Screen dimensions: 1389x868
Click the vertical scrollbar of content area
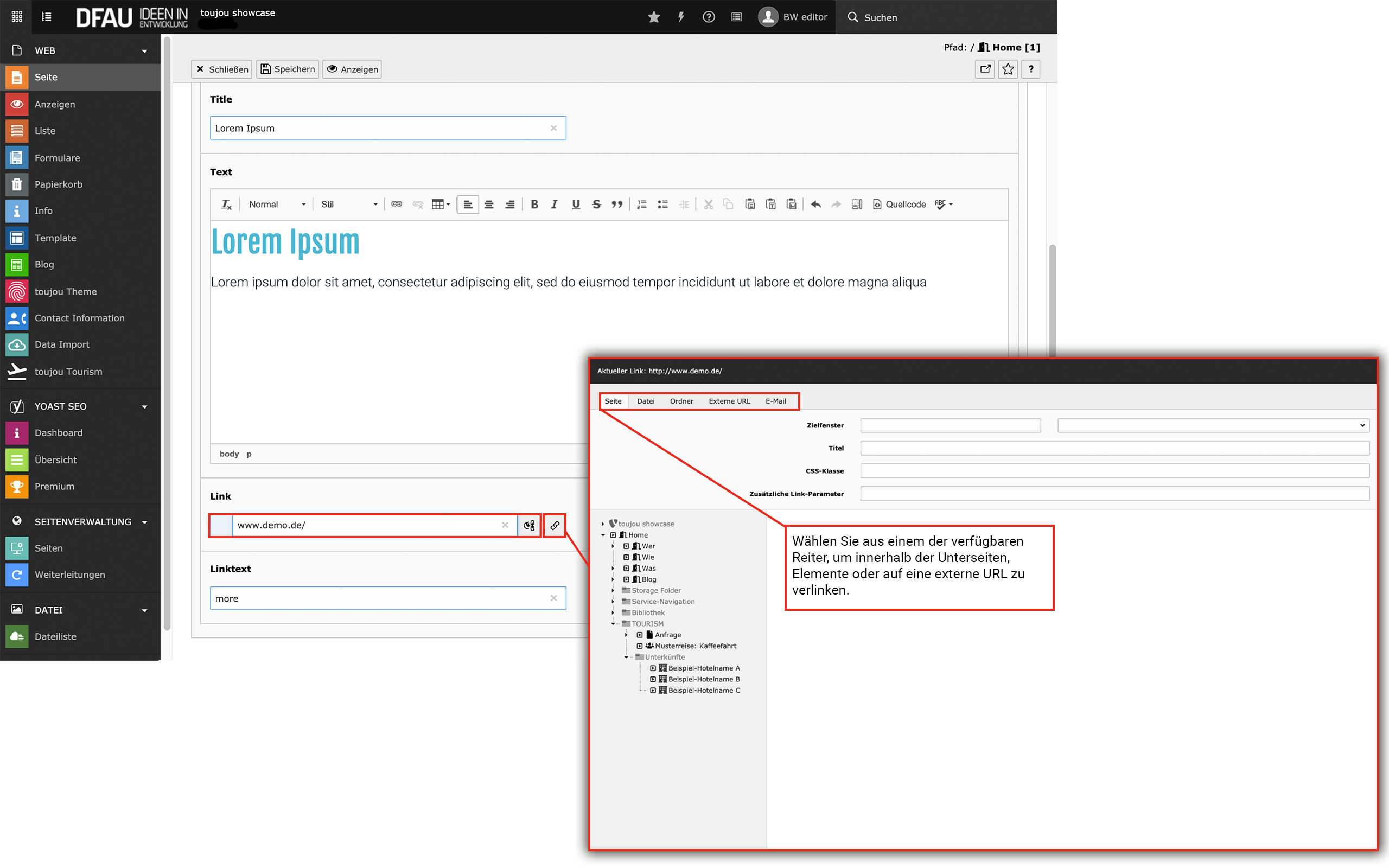(x=1052, y=298)
